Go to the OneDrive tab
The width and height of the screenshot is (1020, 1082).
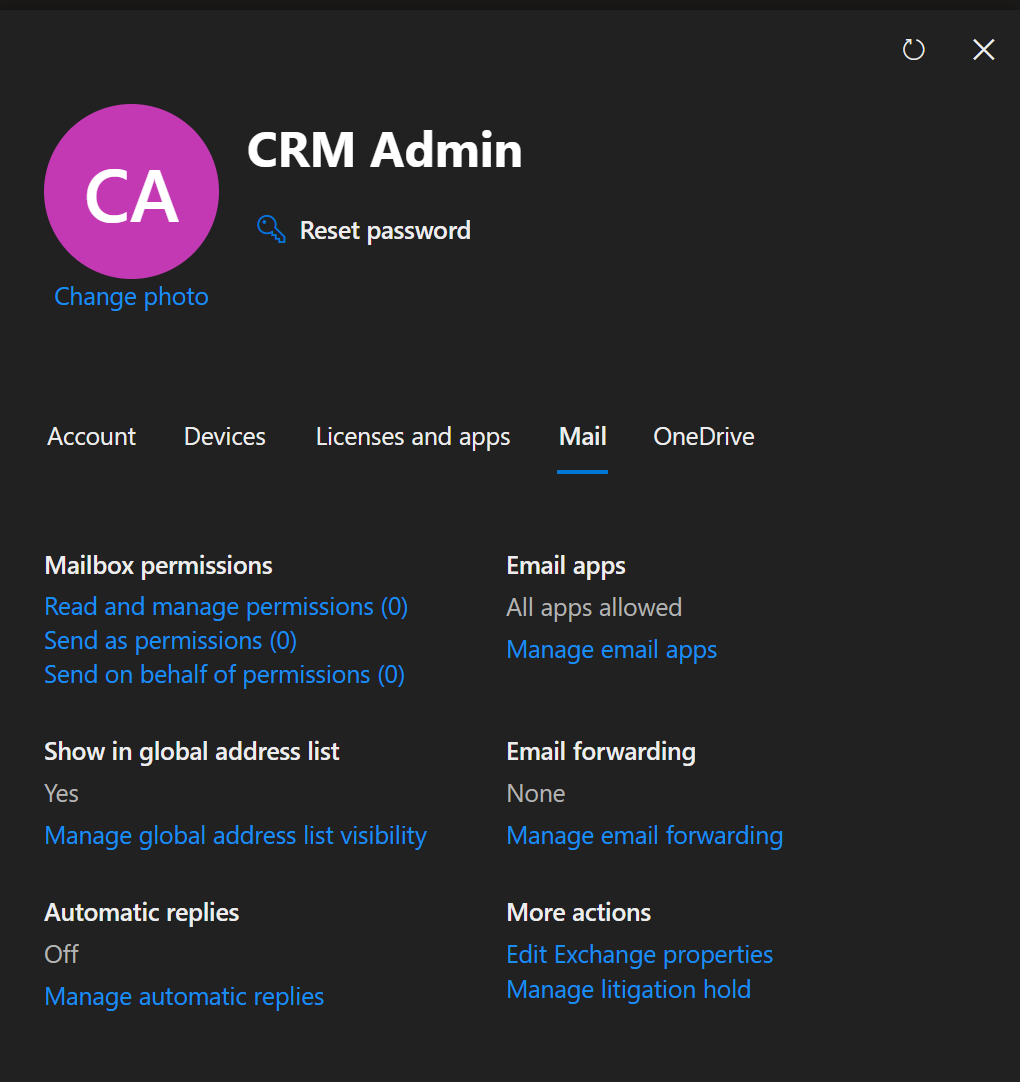click(704, 437)
